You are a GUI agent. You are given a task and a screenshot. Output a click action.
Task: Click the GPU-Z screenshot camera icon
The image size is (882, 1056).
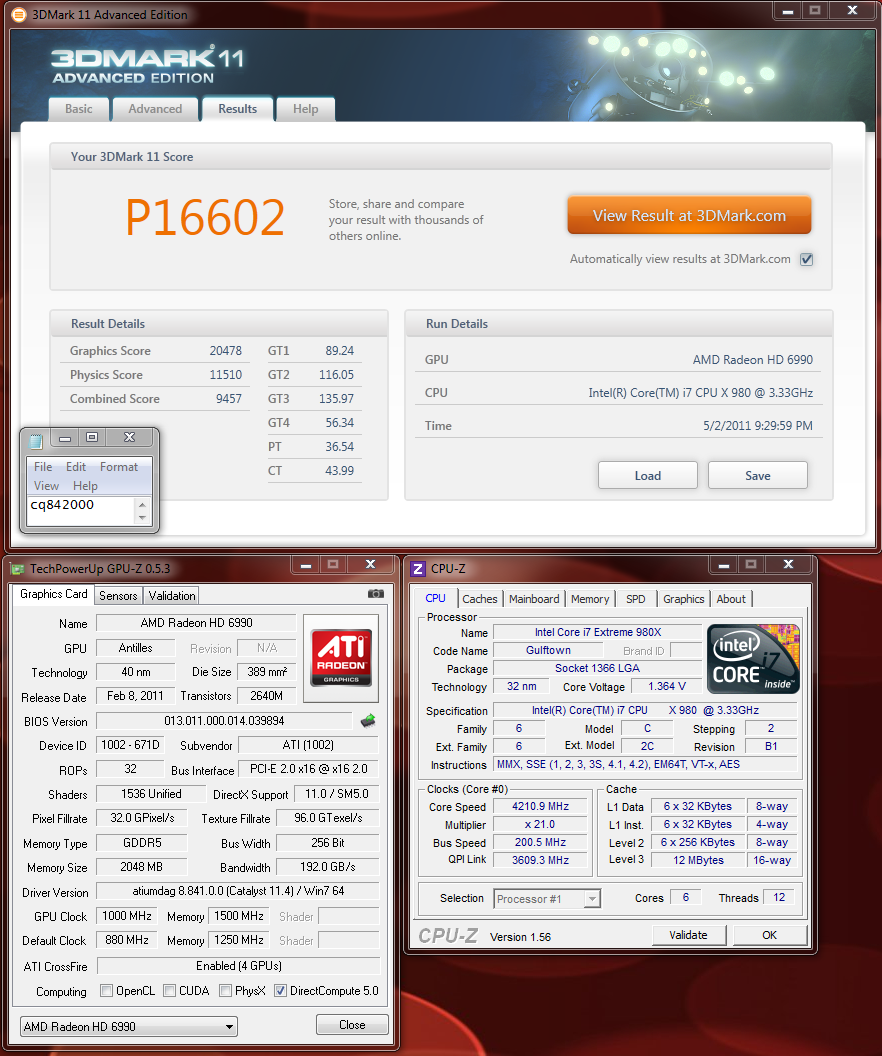[x=376, y=594]
